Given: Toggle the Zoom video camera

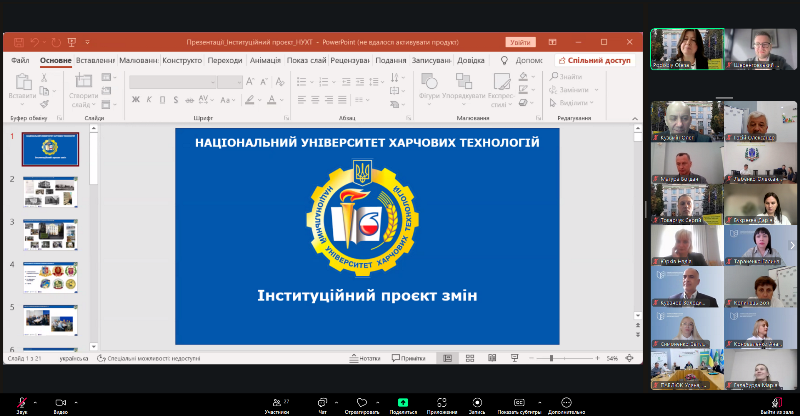Looking at the screenshot, I should [60, 401].
